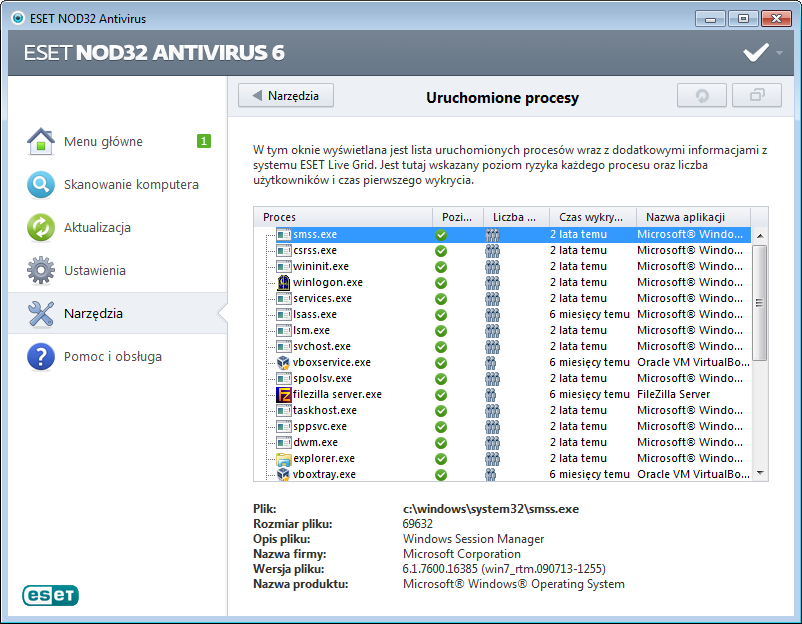802x624 pixels.
Task: Click the Aktualizacja green refresh icon
Action: click(x=41, y=228)
